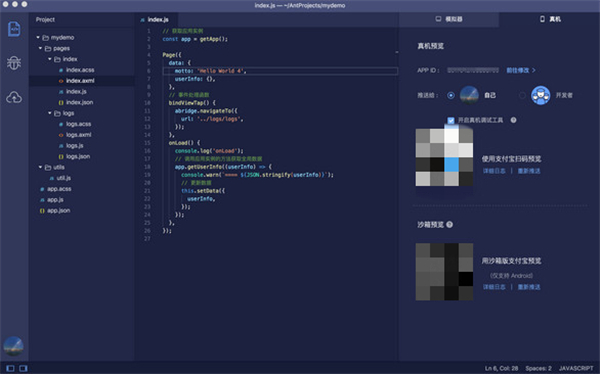Click 重新推送 under Alipay scan preview
600x374 pixels.
pos(529,171)
